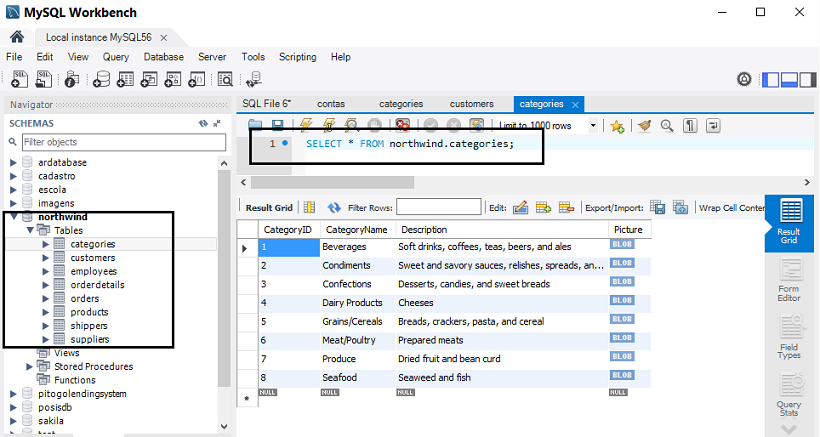Switch to the customers tab
The width and height of the screenshot is (820, 437).
click(472, 104)
